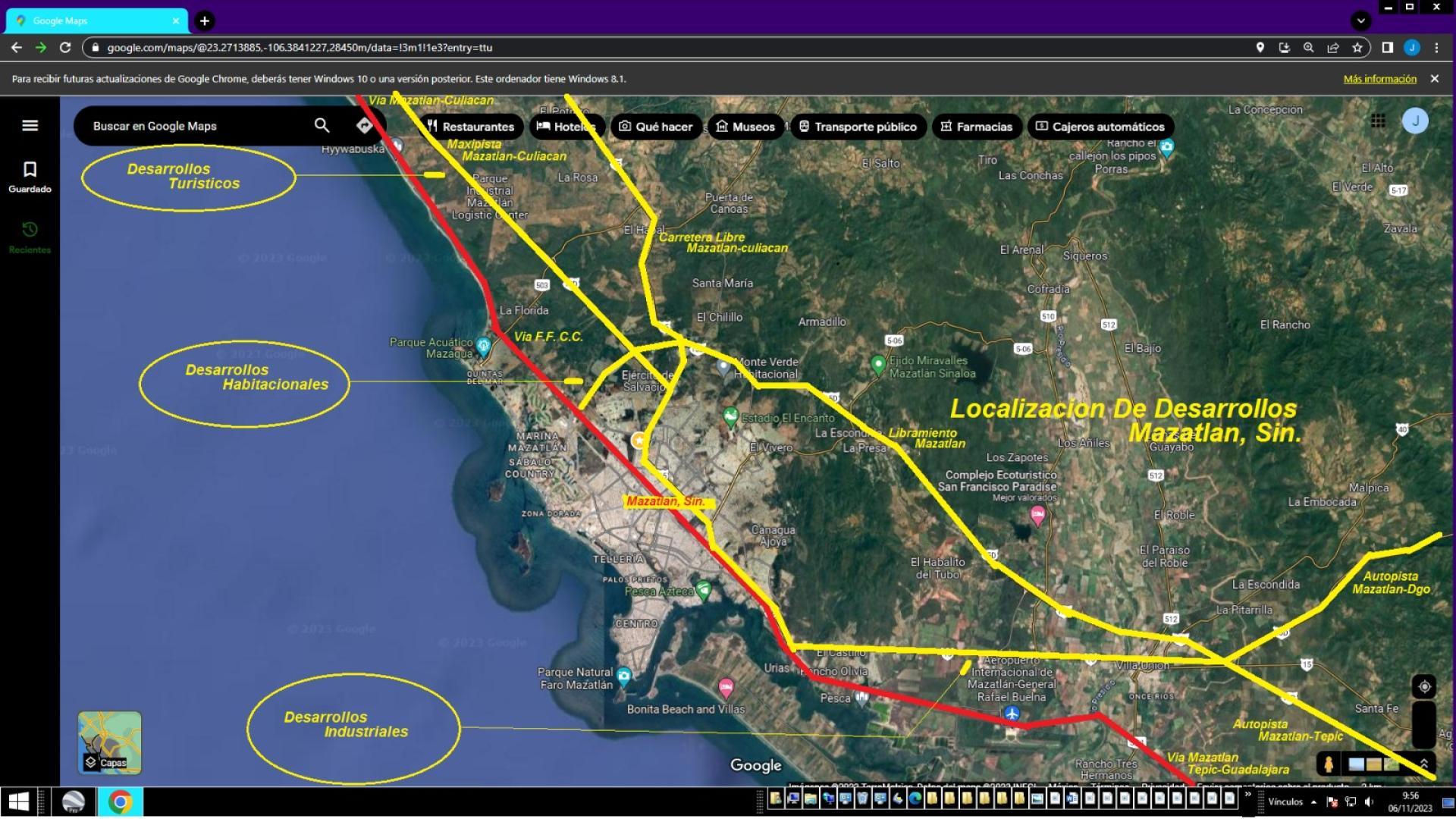The width and height of the screenshot is (1456, 819).
Task: Click the Estadio El Encanto map pin
Action: 730,416
